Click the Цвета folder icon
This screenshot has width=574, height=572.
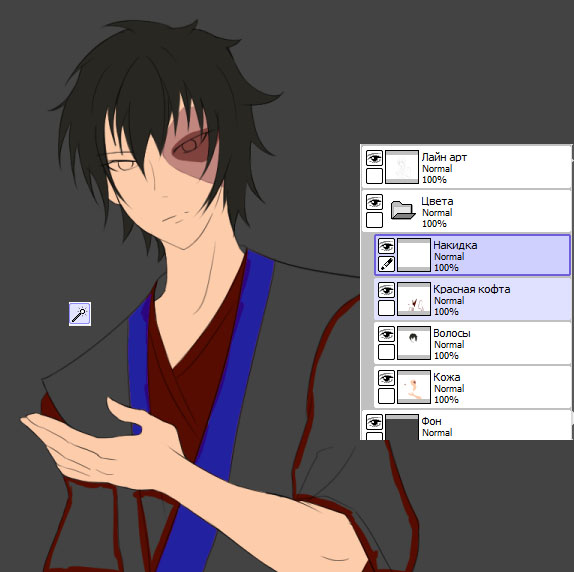tap(402, 210)
